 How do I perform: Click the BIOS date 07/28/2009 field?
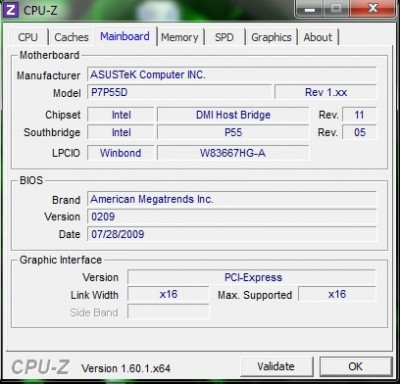point(232,234)
